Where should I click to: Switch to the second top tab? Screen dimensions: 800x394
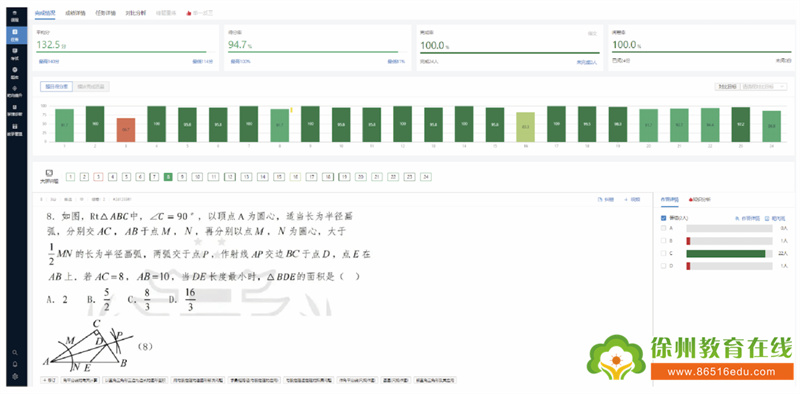76,13
